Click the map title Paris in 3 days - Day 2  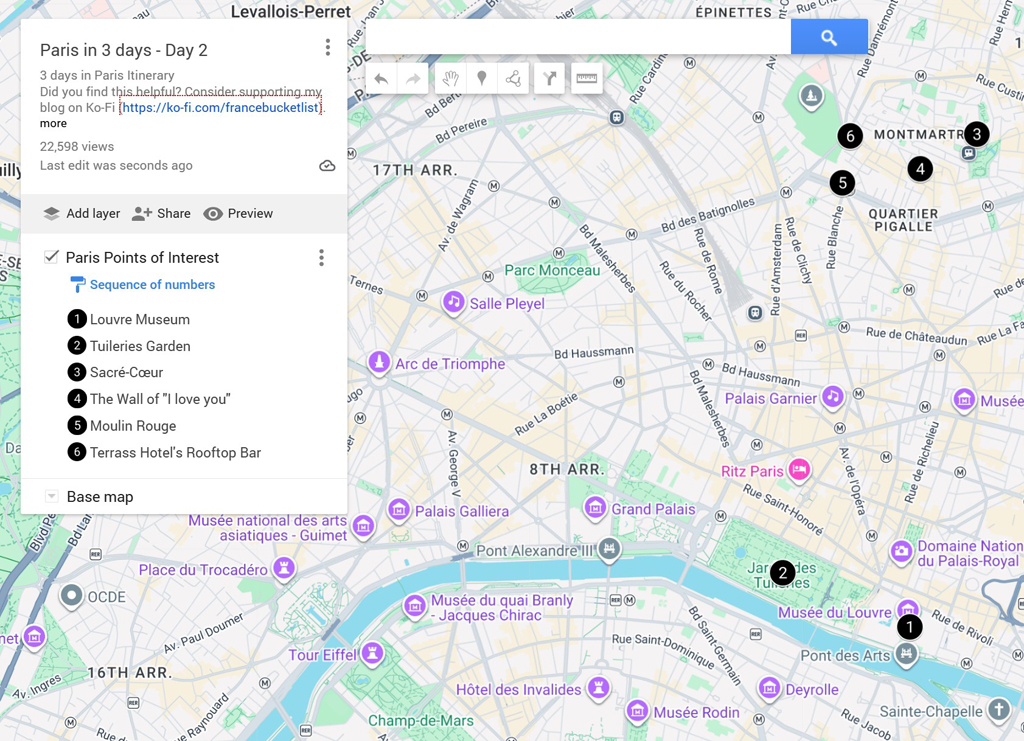coord(123,50)
